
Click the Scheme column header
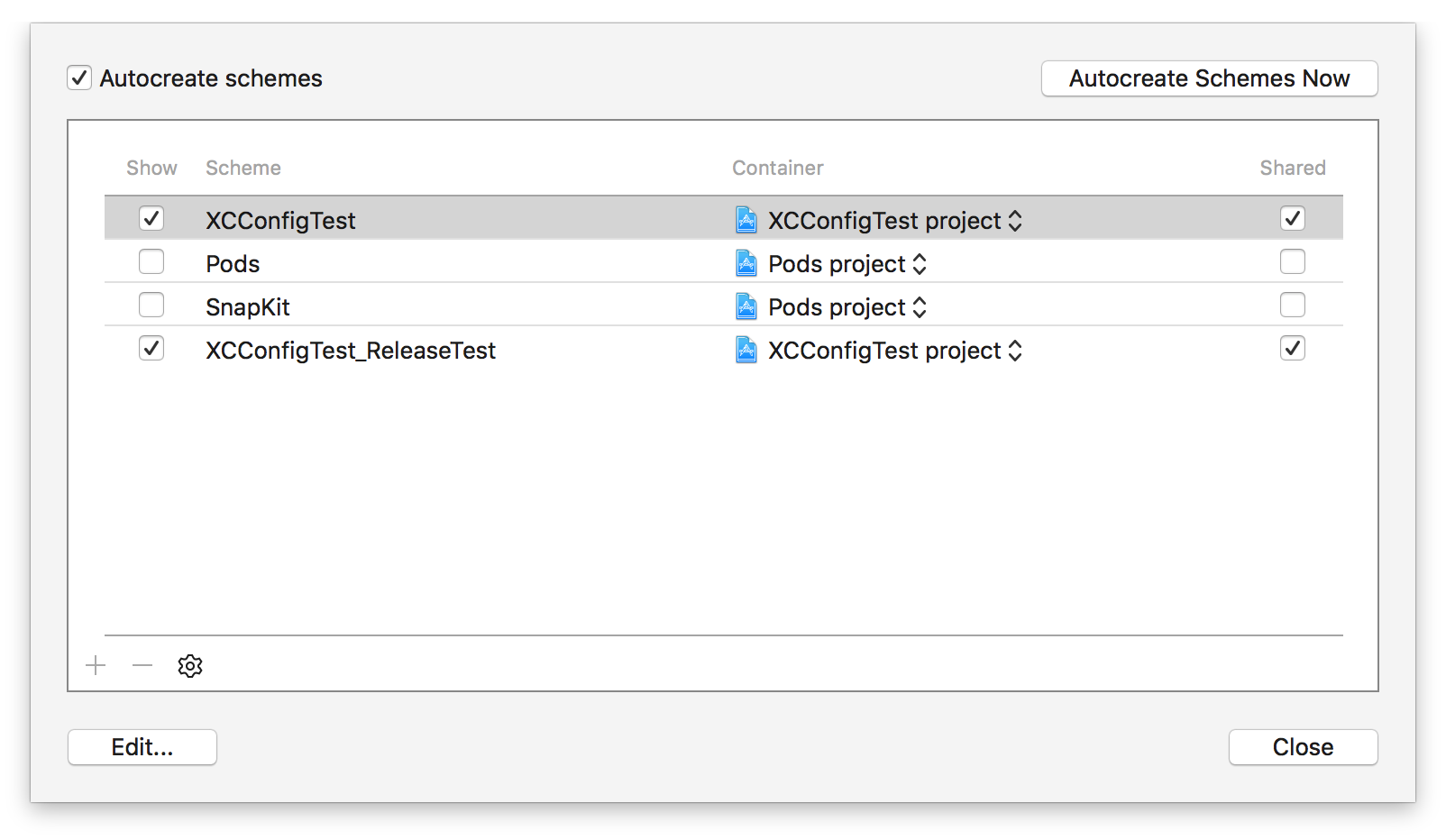(243, 168)
